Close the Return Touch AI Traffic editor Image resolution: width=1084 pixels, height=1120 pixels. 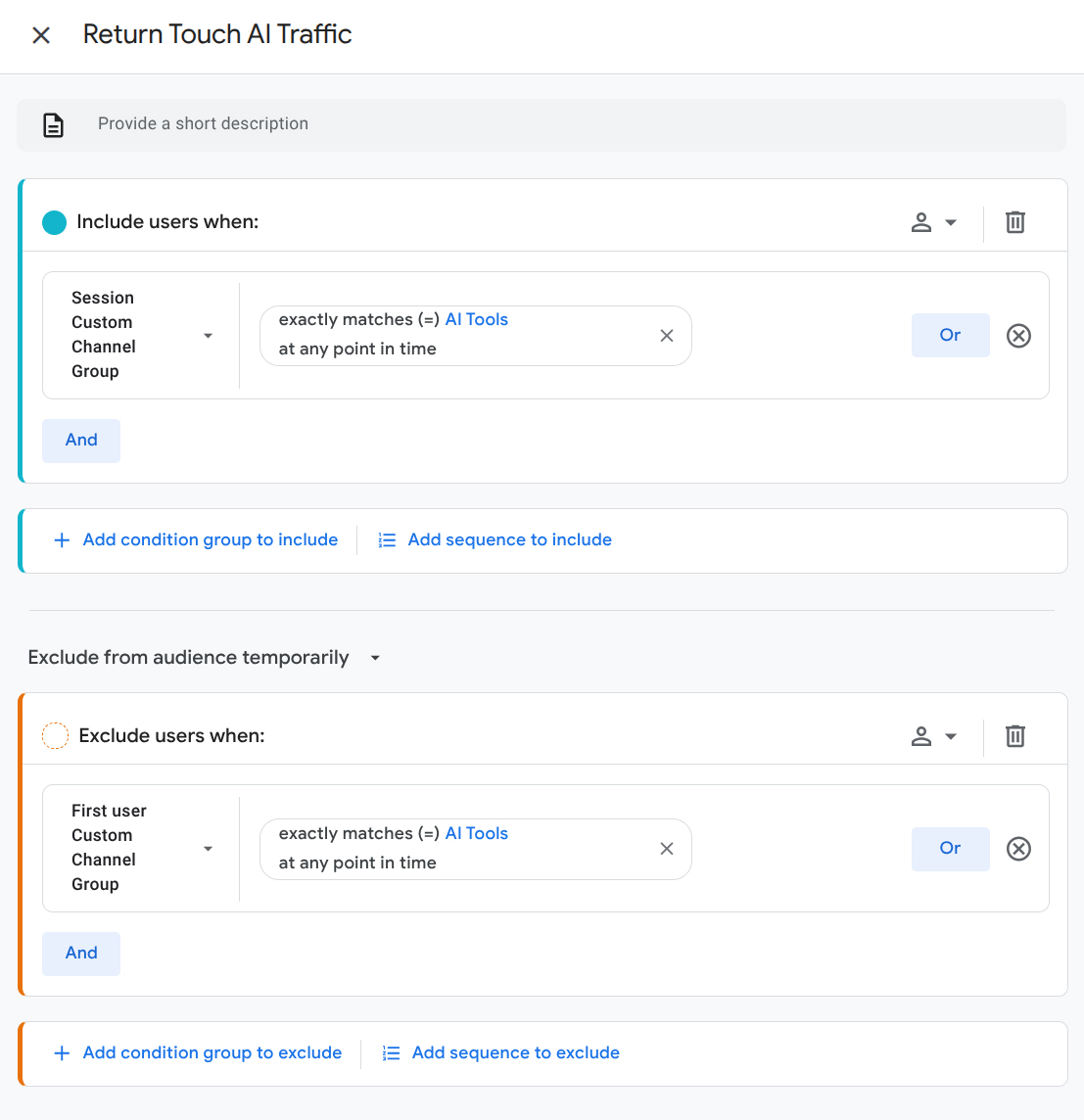coord(41,35)
